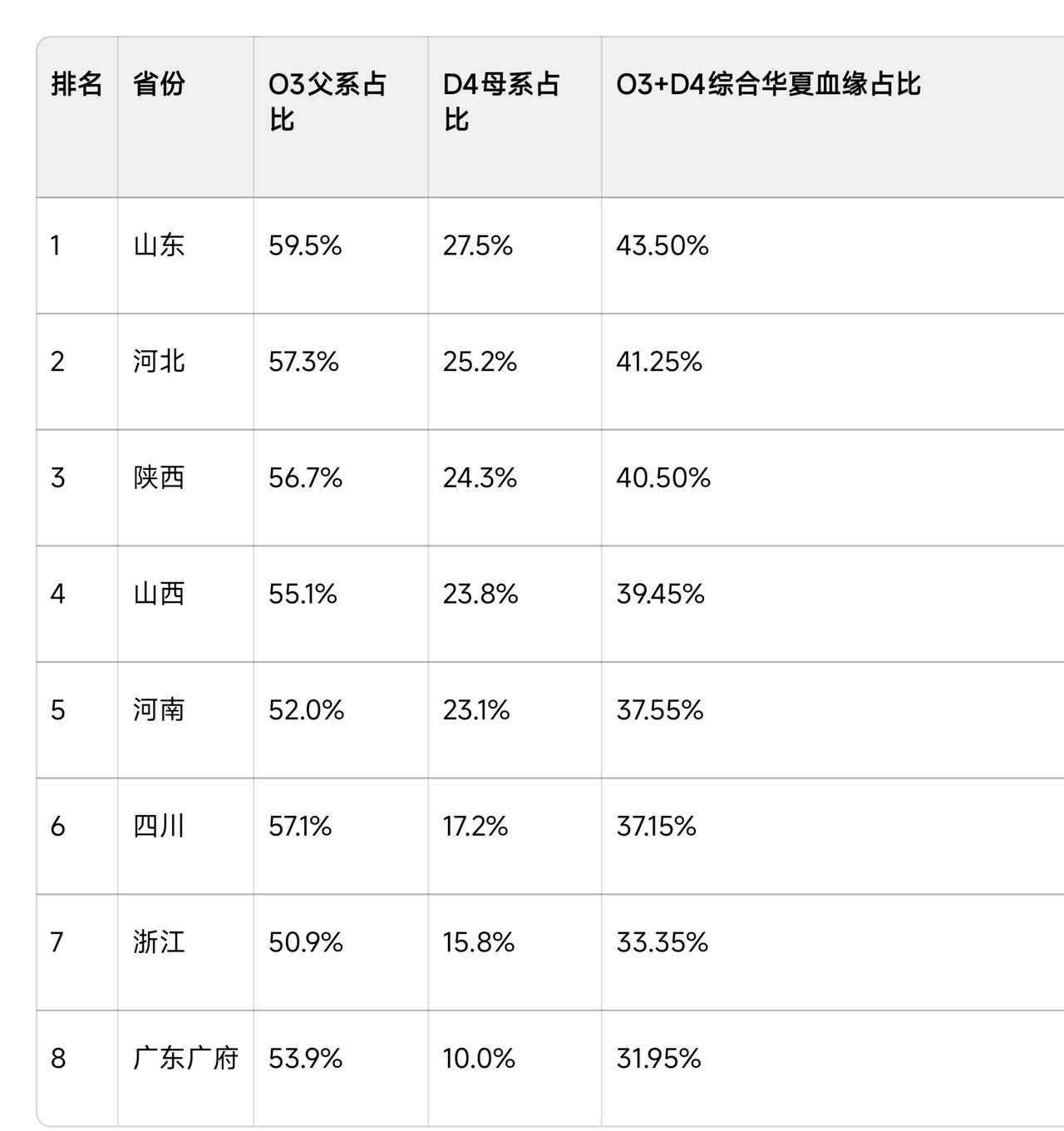
Task: Select the 10.0% maternal value
Action: (479, 1058)
